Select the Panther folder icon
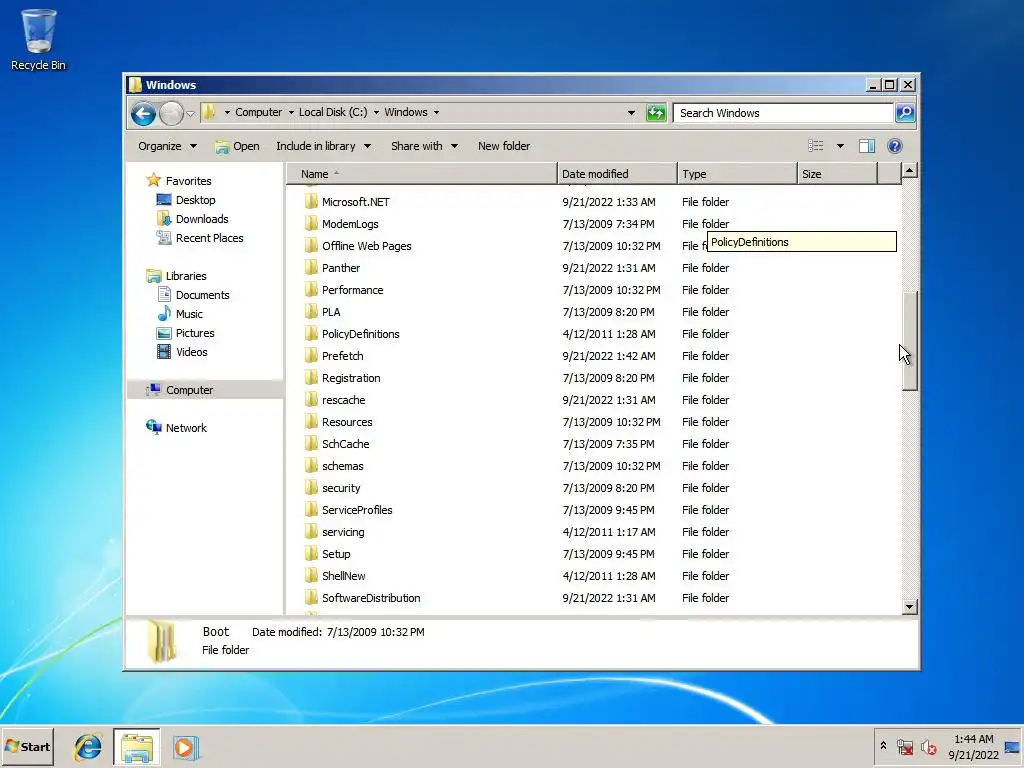 click(x=311, y=267)
